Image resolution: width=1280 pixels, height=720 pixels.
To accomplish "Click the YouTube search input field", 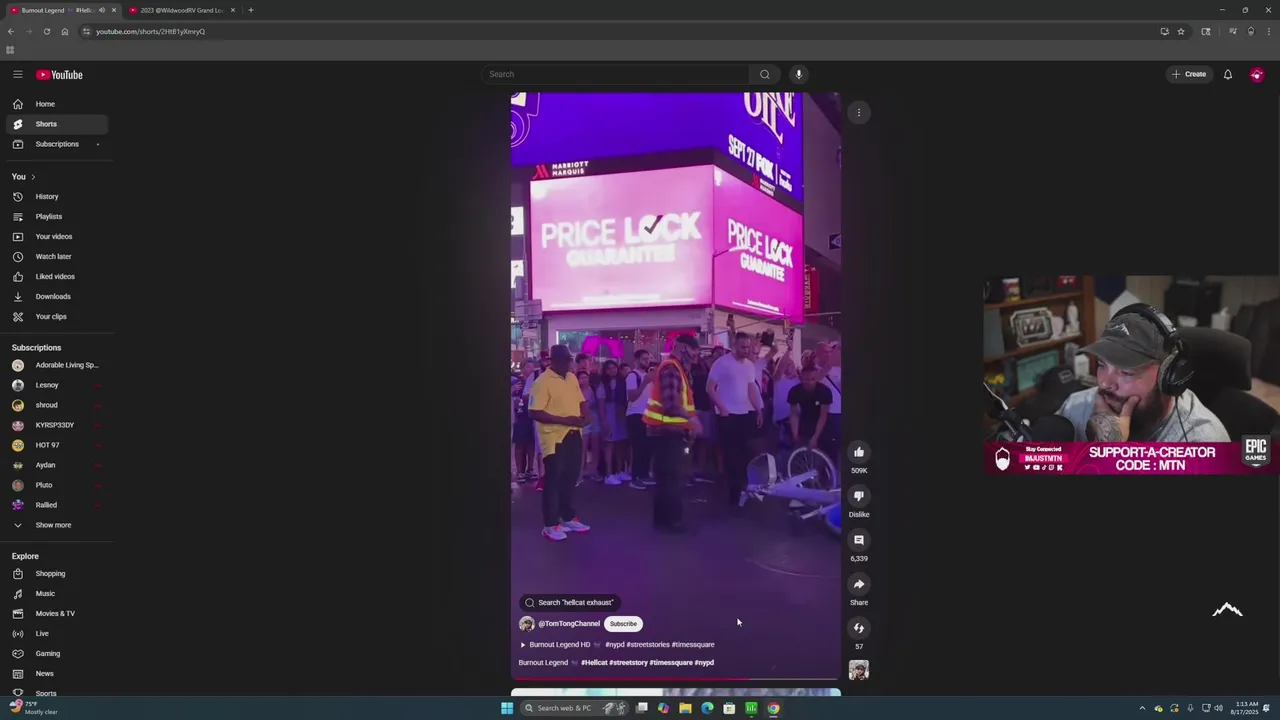I will (x=615, y=74).
